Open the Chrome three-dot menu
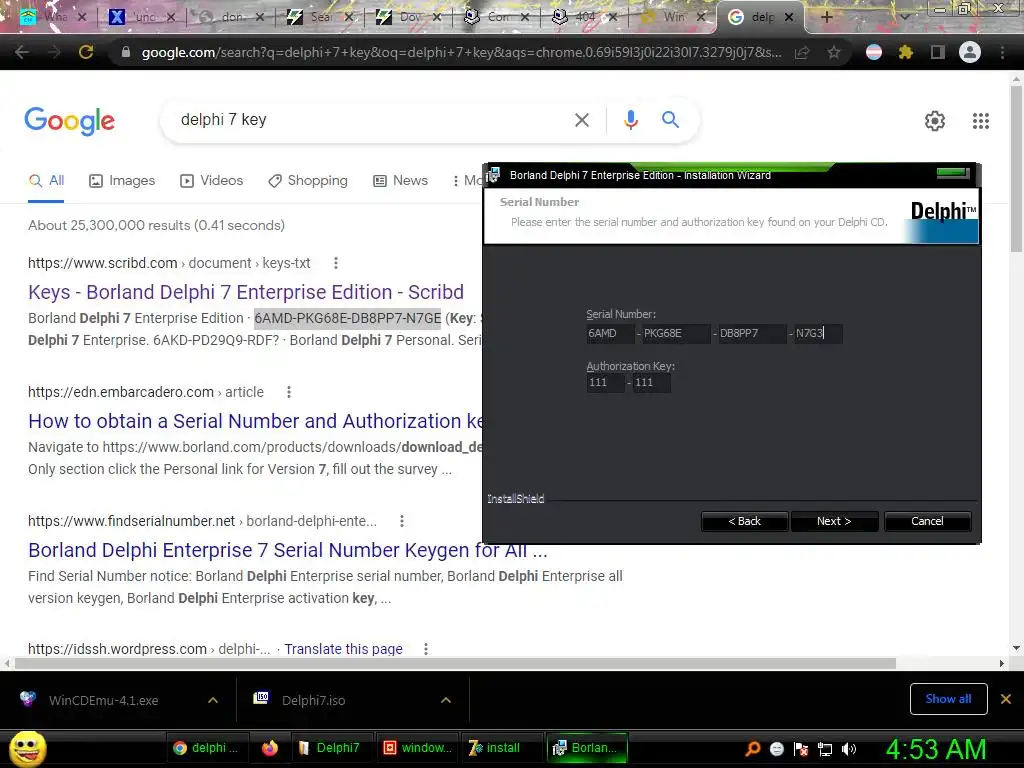 pyautogui.click(x=1002, y=52)
